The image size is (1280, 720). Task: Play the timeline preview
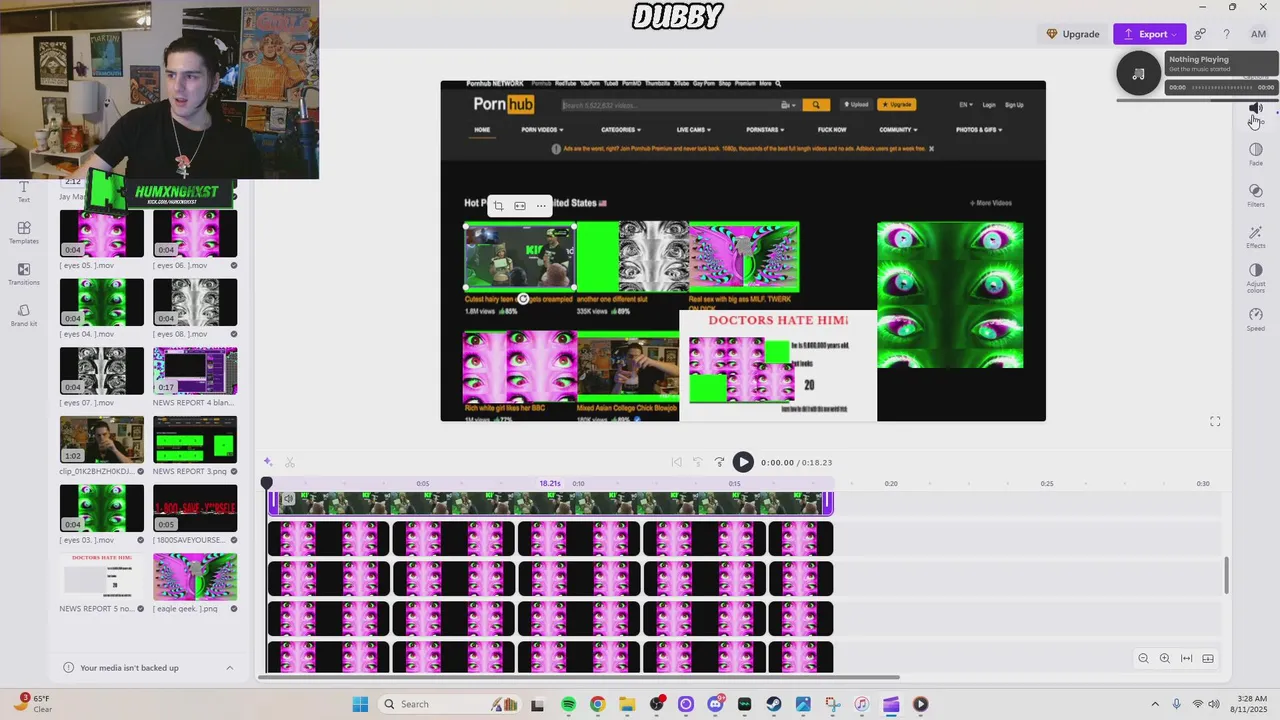click(x=743, y=462)
